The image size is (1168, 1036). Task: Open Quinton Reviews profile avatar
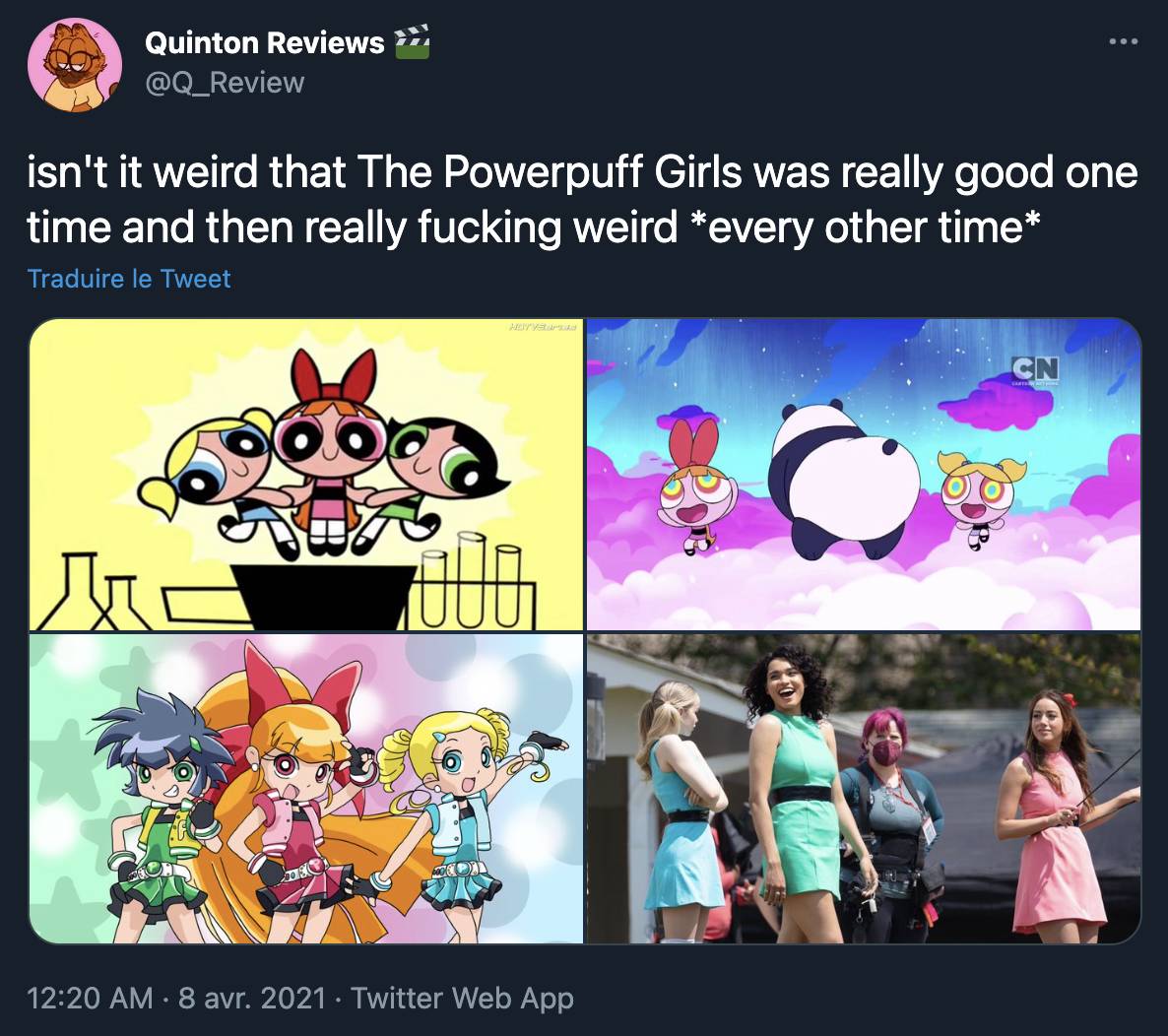click(x=75, y=65)
